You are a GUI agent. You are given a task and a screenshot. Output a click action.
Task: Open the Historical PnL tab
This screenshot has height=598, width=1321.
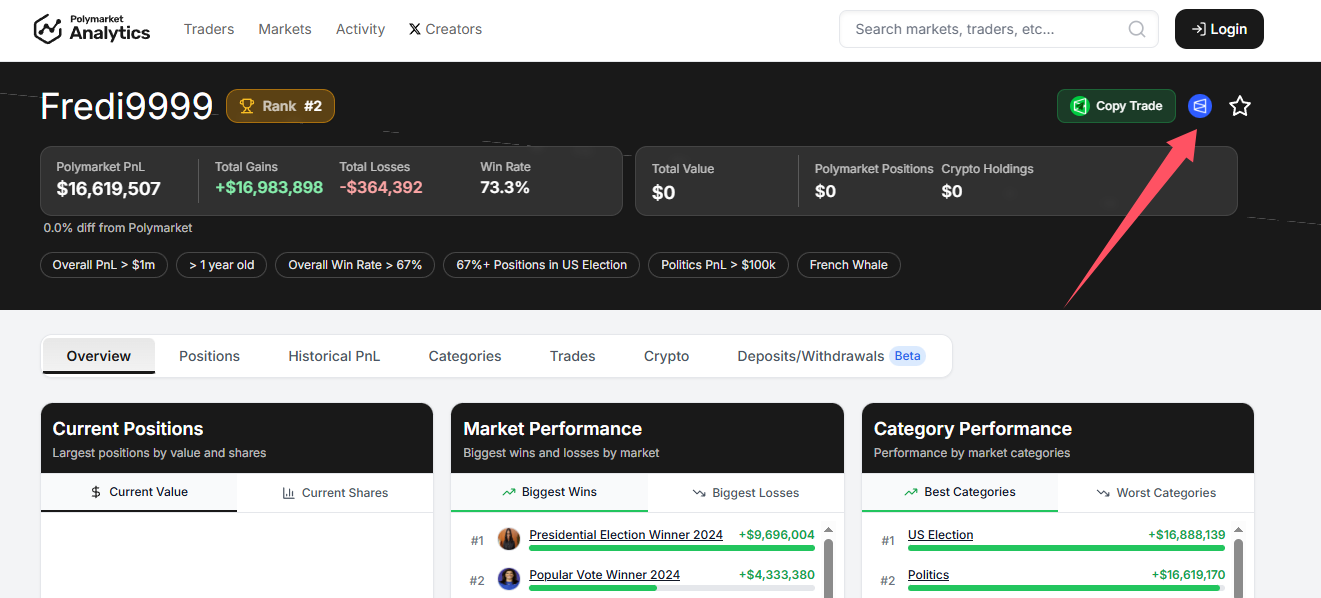334,356
